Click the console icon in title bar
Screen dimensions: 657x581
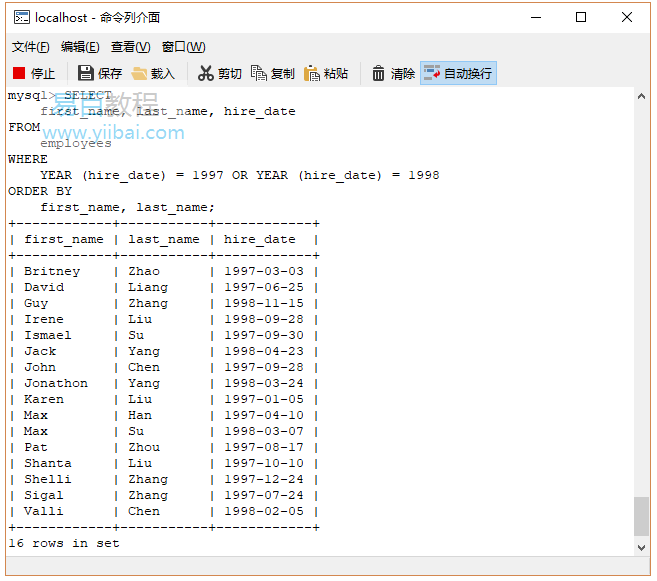click(x=21, y=17)
